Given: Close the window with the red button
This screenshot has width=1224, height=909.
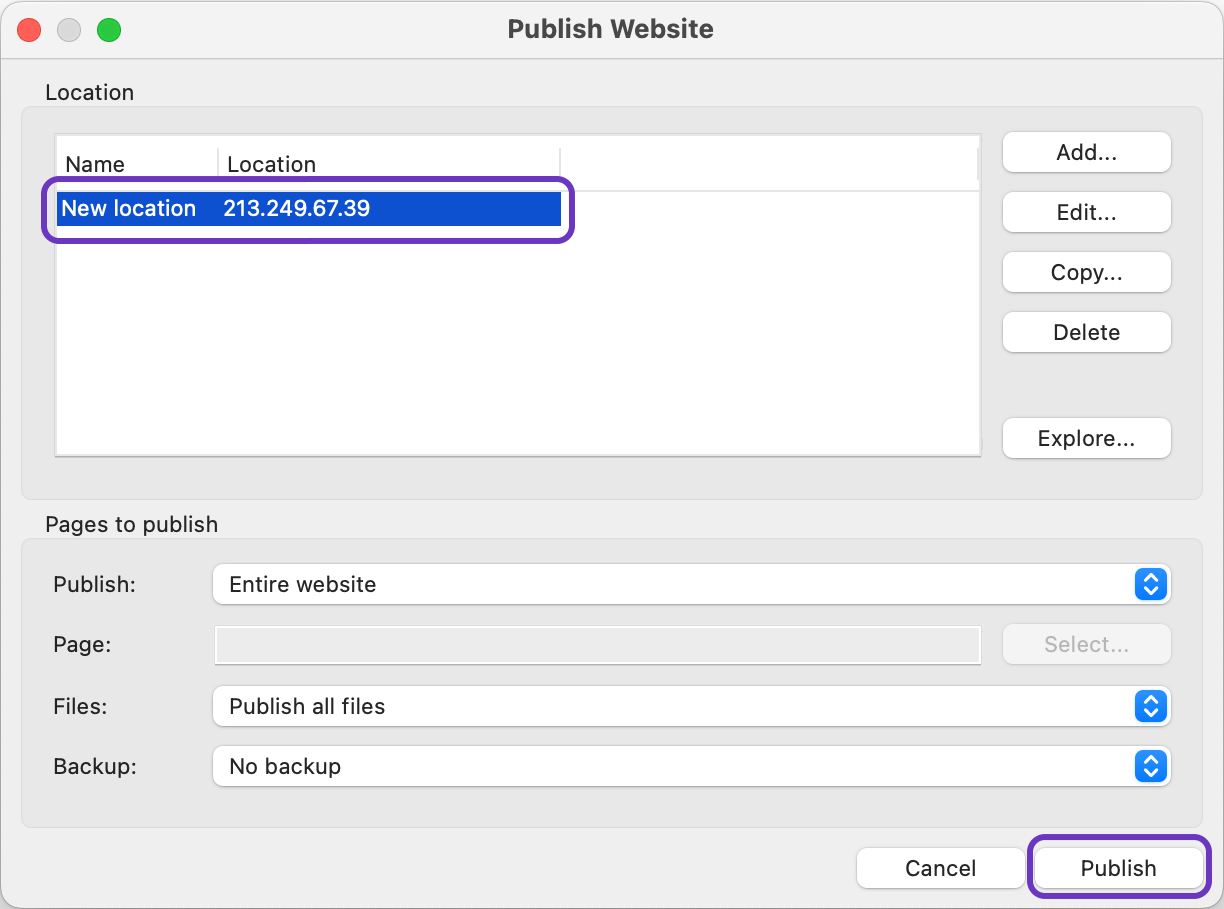Looking at the screenshot, I should tap(30, 29).
